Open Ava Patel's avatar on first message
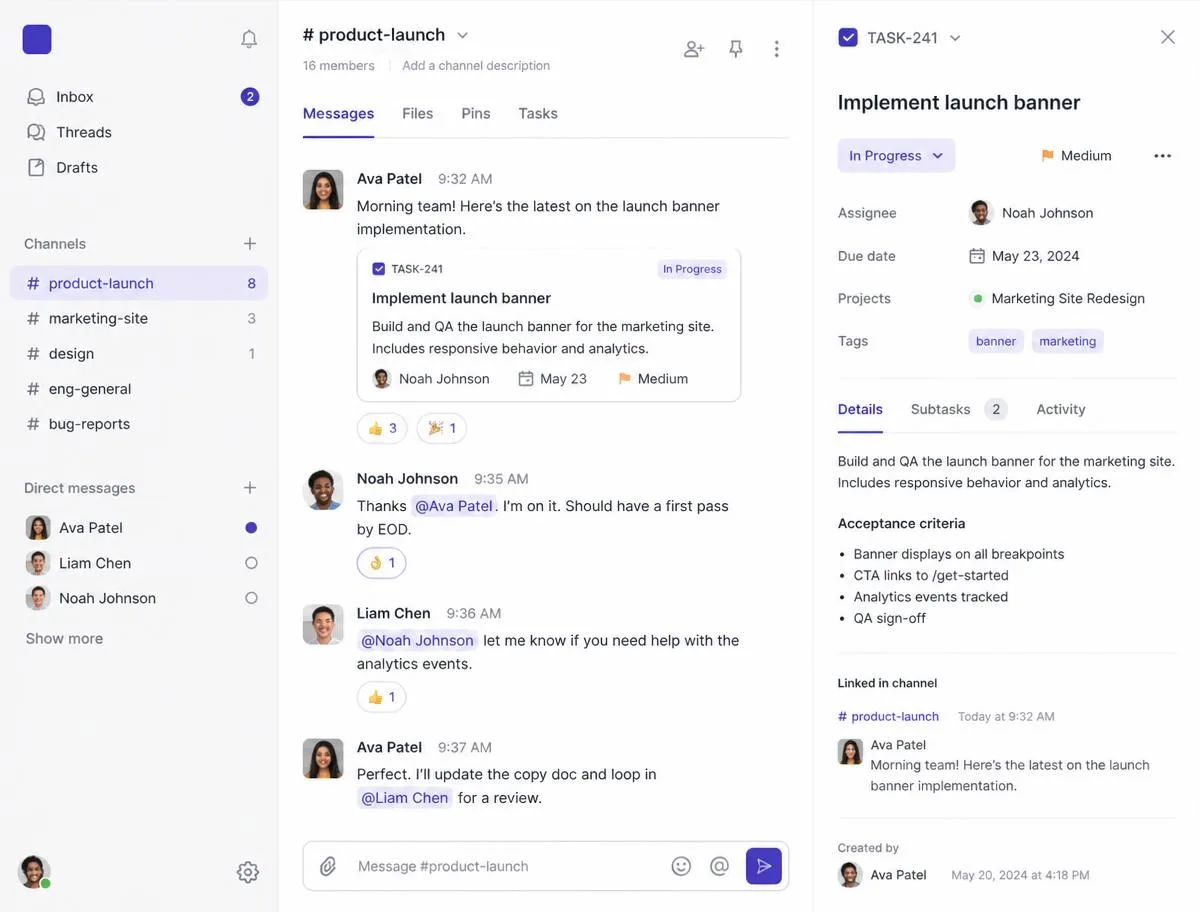 [323, 190]
